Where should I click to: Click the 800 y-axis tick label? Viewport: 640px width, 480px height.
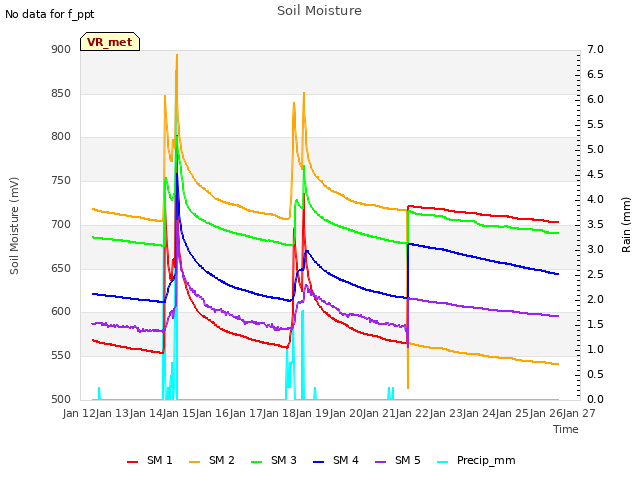click(61, 137)
